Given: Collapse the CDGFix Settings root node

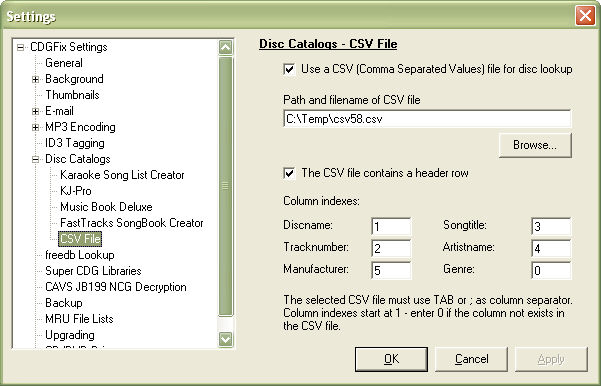Looking at the screenshot, I should tap(20, 48).
